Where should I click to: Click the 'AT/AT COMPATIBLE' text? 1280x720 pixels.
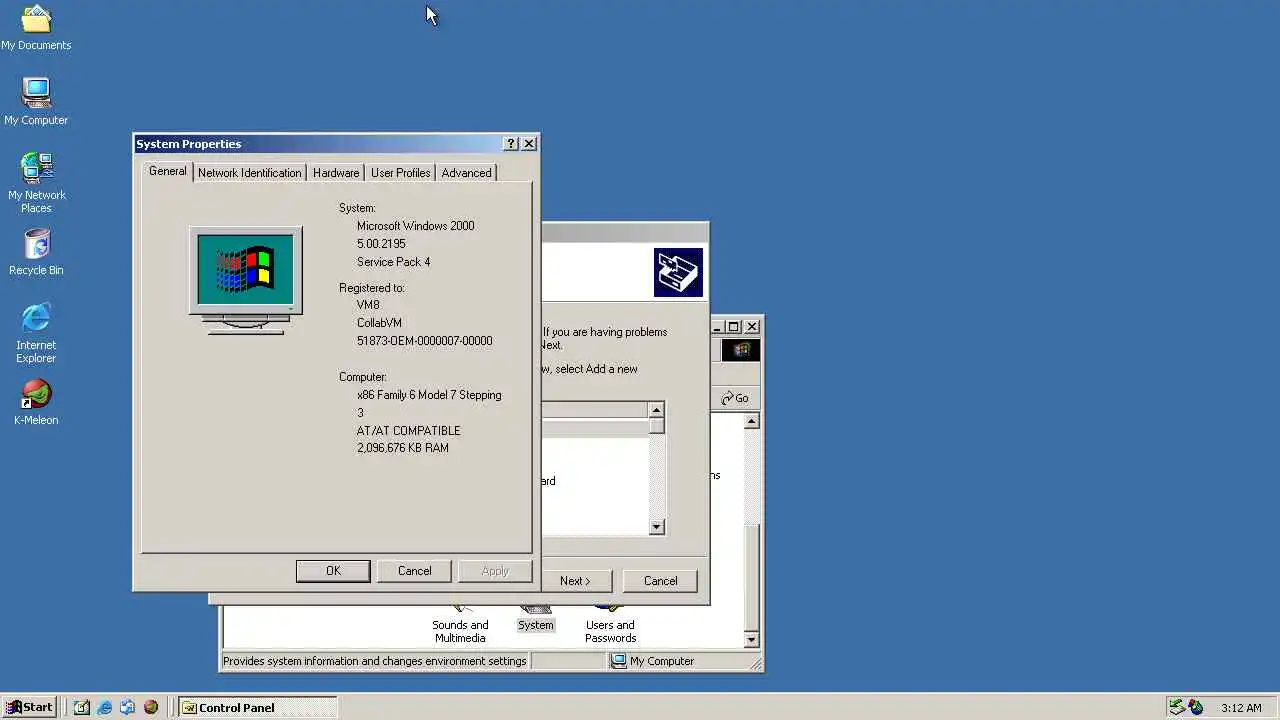tap(408, 431)
